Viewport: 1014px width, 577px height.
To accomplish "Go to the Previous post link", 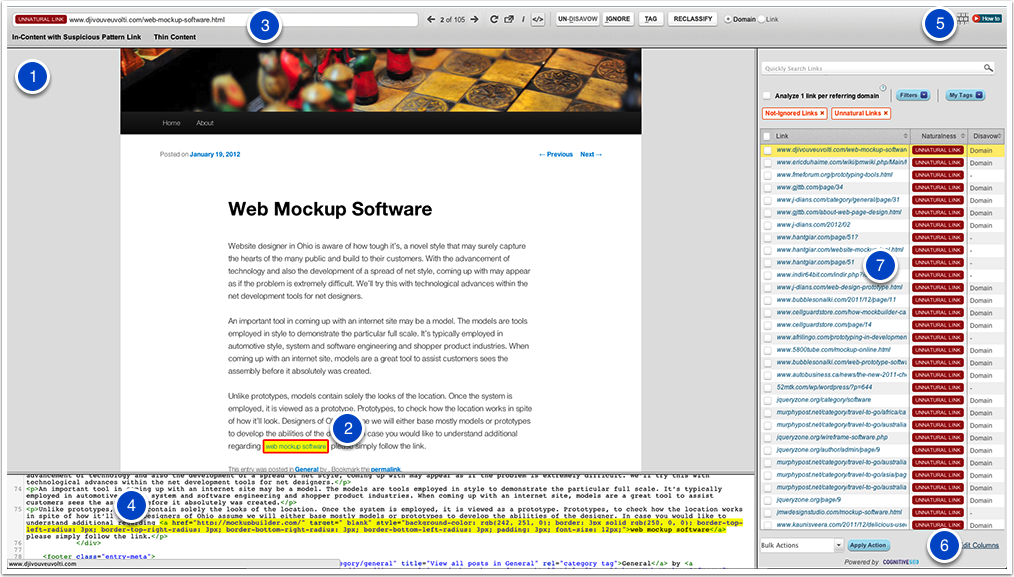I will pyautogui.click(x=556, y=155).
